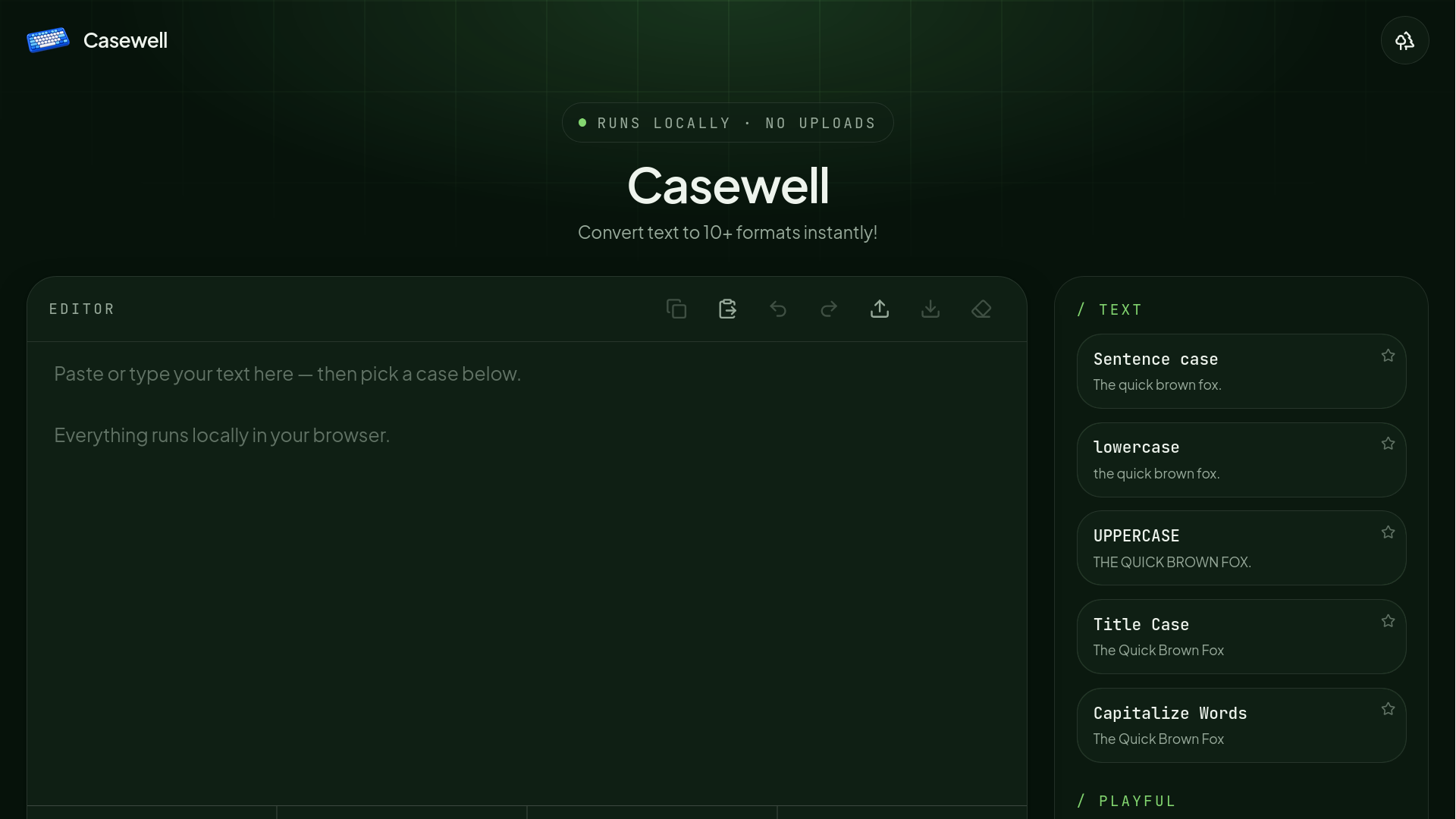Apply Sentence case conversion
The height and width of the screenshot is (819, 1456).
pos(1241,371)
